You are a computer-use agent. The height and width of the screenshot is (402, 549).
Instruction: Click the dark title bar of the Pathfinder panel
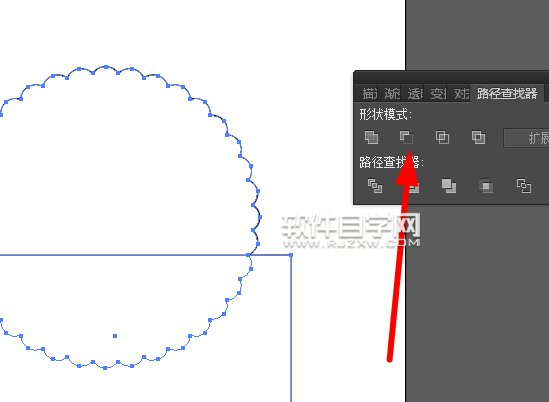(x=451, y=77)
